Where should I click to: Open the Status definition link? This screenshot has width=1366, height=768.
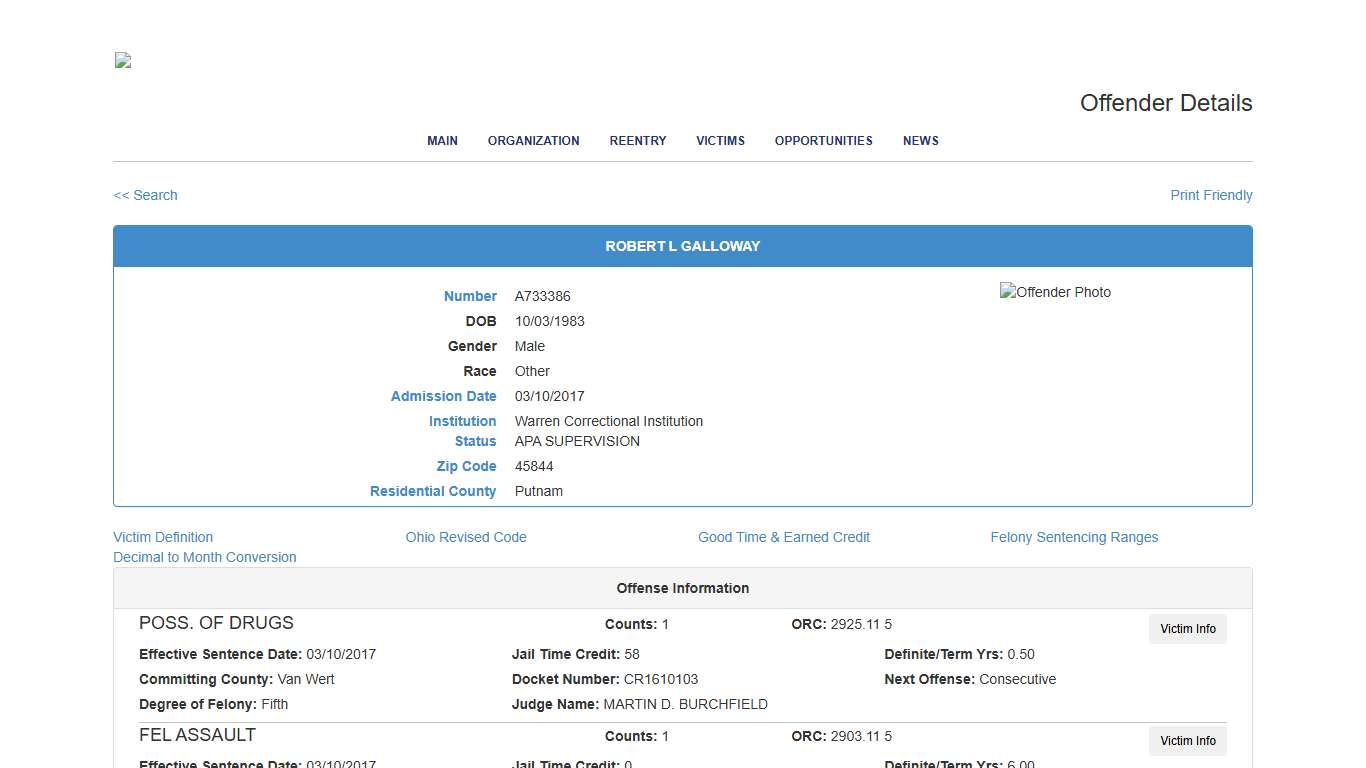475,441
